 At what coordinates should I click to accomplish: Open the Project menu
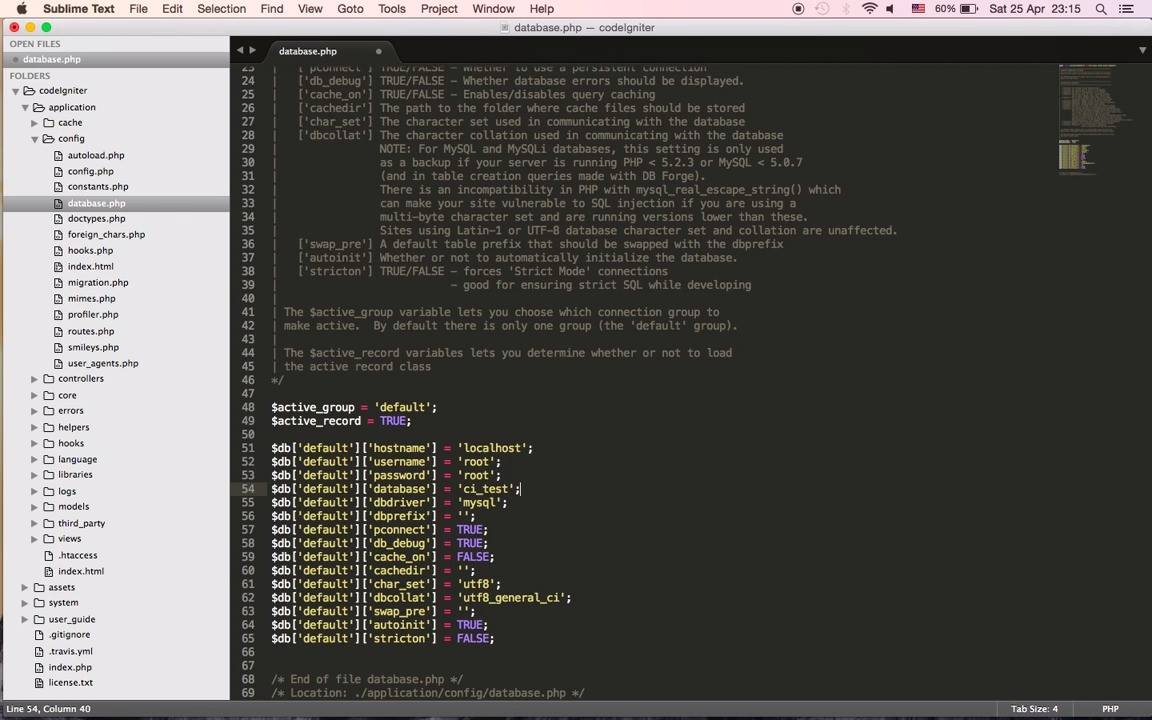439,9
